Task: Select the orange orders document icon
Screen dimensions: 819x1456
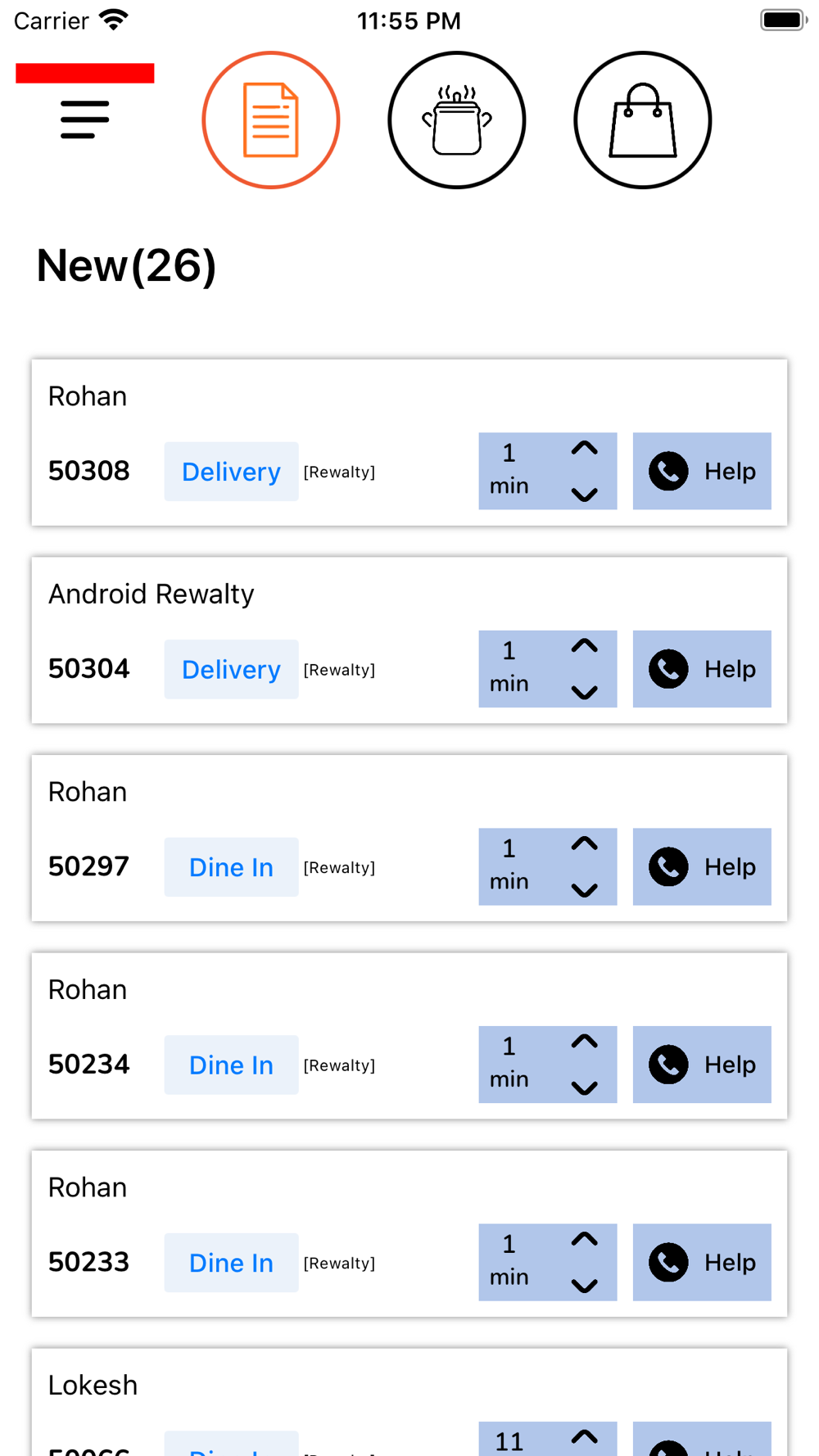Action: [x=271, y=120]
